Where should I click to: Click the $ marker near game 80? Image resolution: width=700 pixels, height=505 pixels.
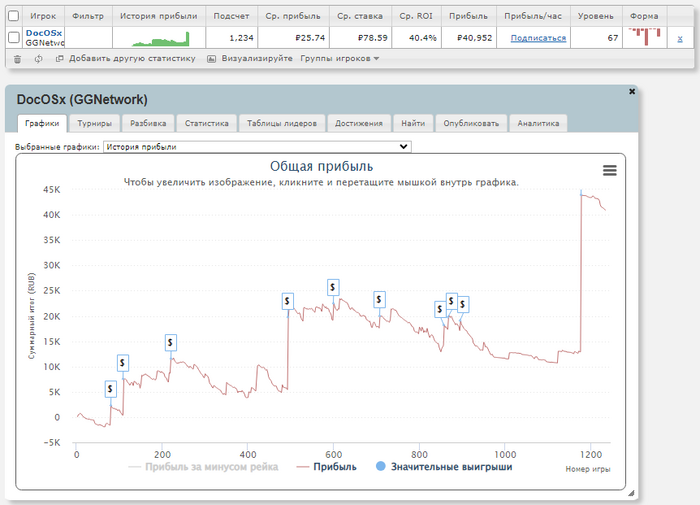point(110,389)
